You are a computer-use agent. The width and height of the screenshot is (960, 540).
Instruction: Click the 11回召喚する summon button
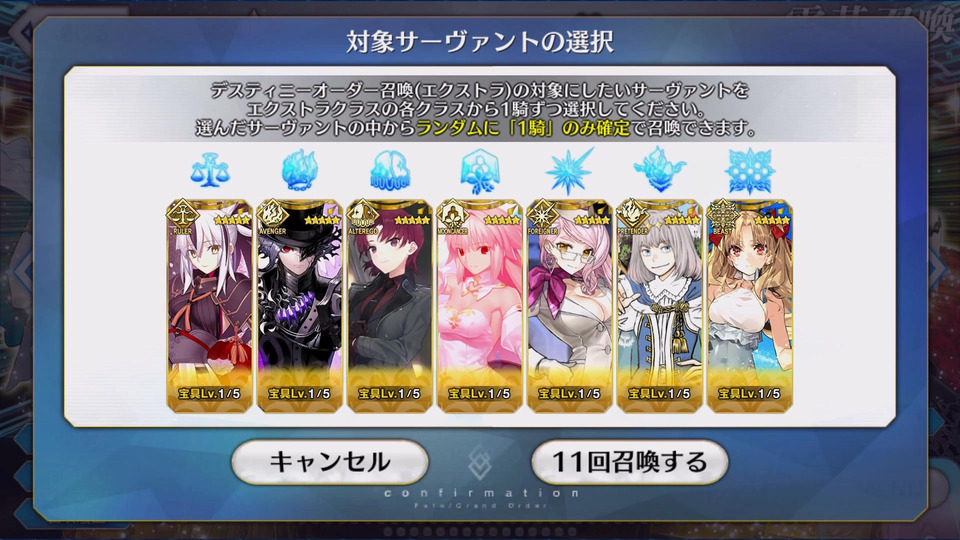[629, 462]
